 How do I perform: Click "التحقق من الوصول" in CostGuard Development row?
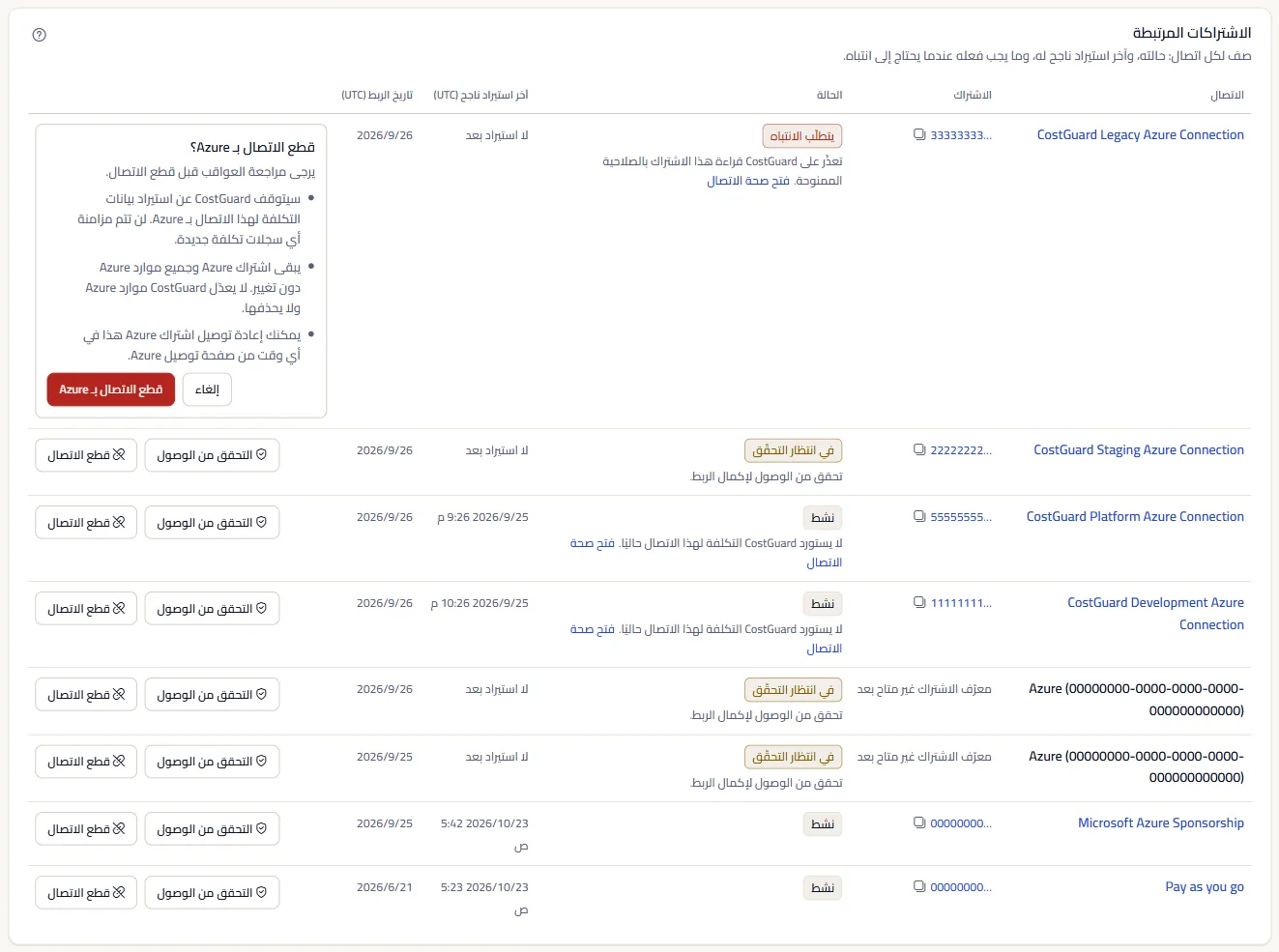click(x=212, y=609)
